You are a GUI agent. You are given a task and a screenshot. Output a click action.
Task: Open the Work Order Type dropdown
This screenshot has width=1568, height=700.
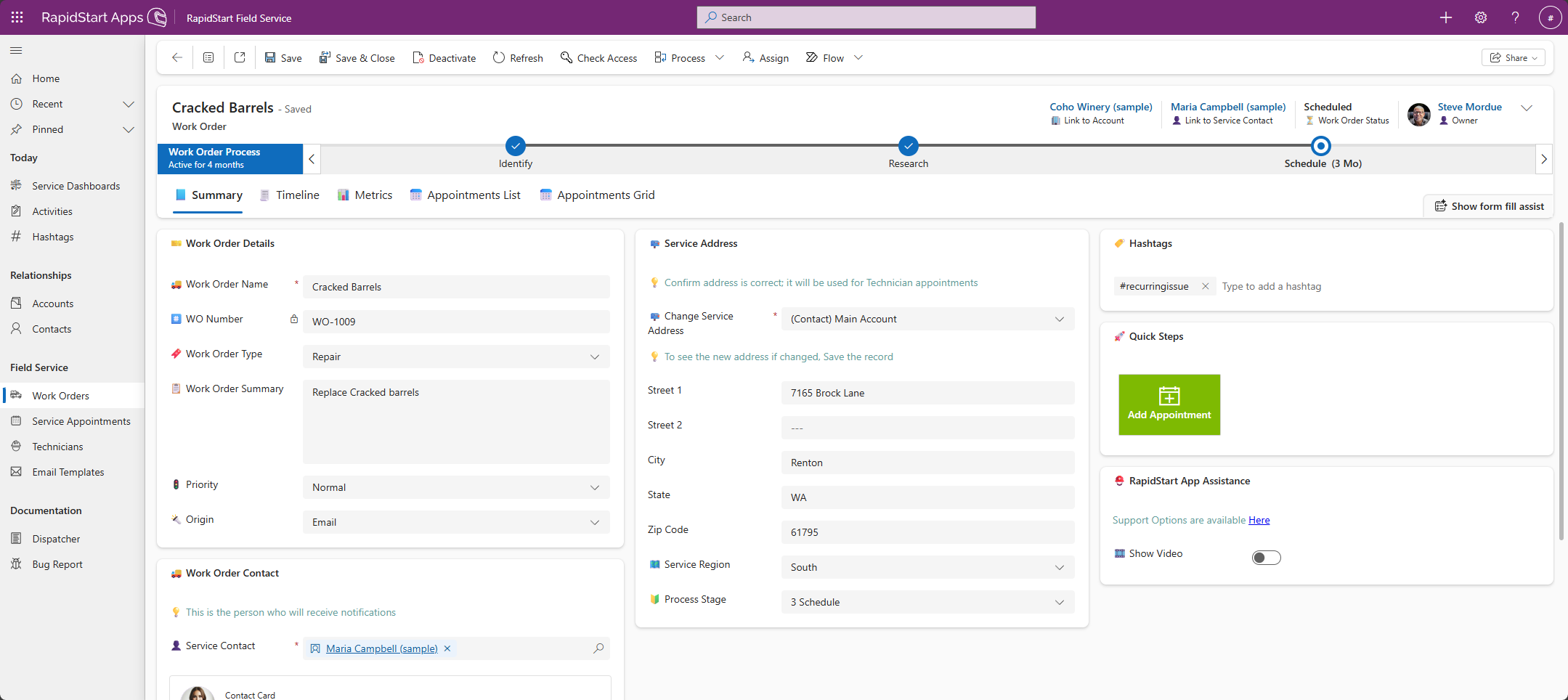point(456,357)
